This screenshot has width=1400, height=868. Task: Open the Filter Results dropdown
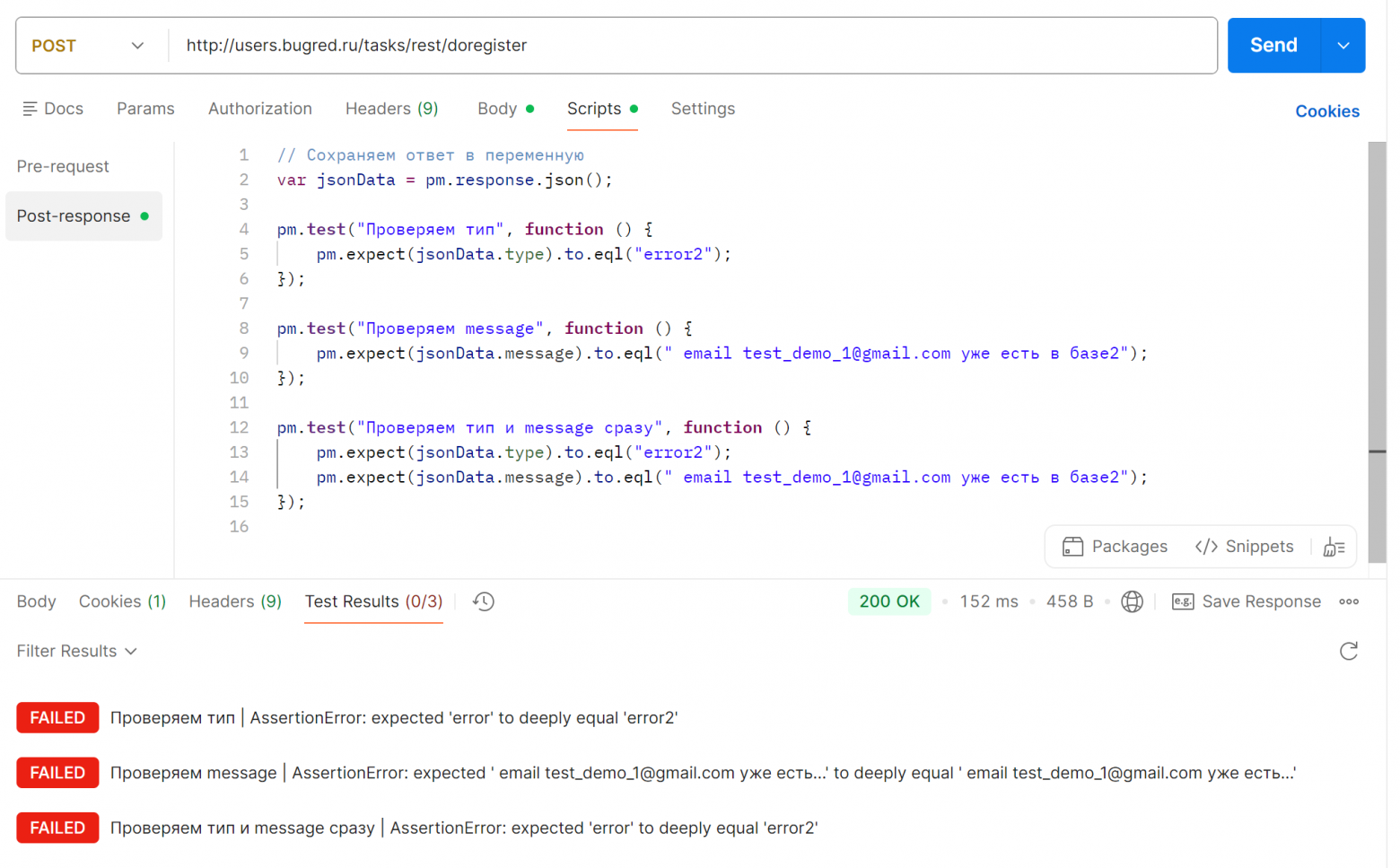click(77, 651)
